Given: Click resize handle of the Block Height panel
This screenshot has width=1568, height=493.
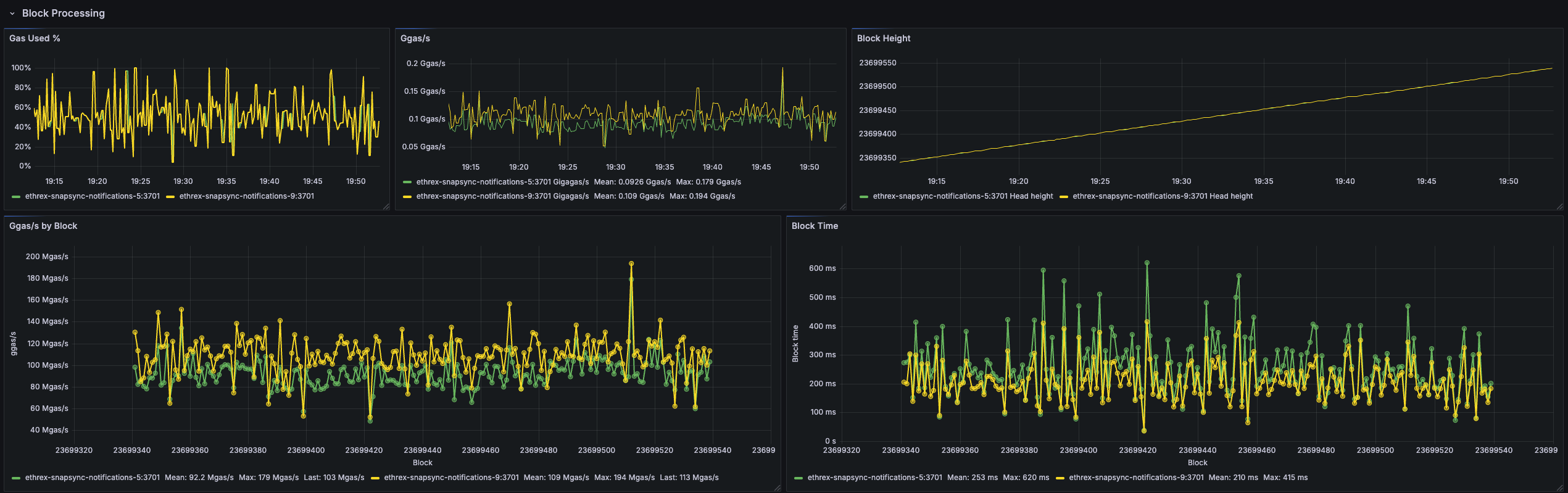Looking at the screenshot, I should click(1559, 207).
